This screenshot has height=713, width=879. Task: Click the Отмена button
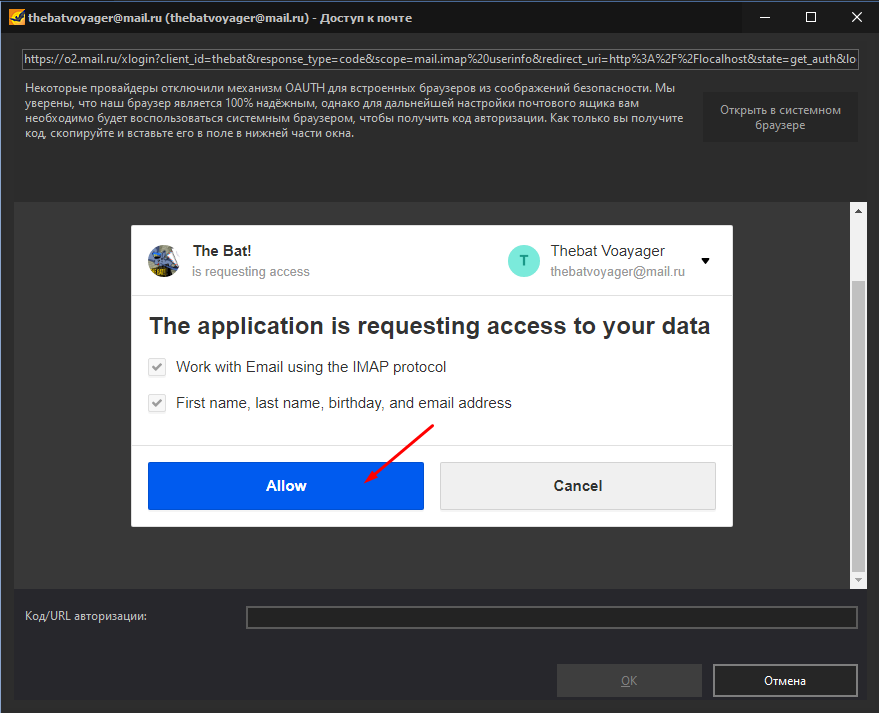coord(785,680)
